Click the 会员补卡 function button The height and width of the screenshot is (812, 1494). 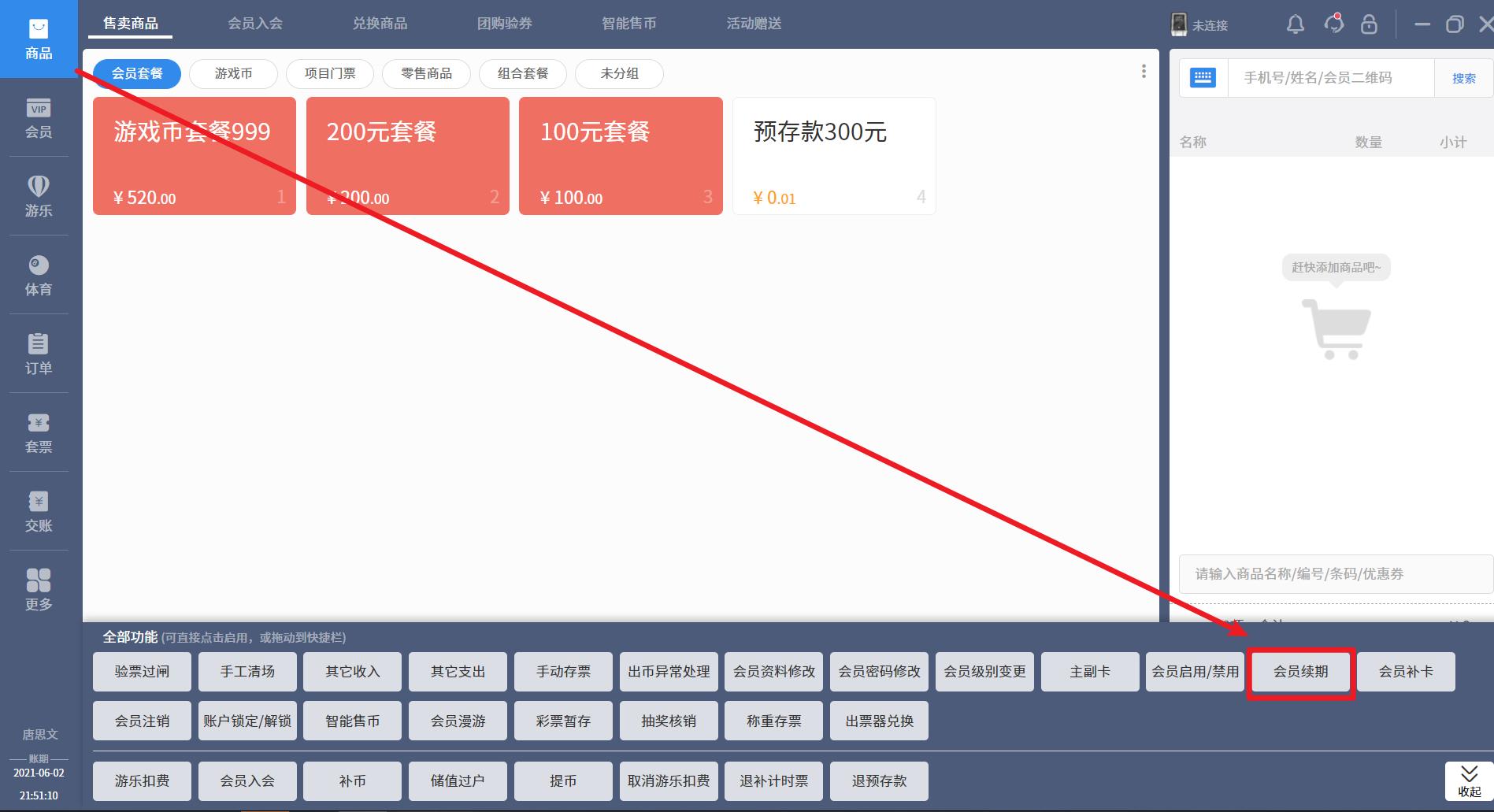point(1406,672)
